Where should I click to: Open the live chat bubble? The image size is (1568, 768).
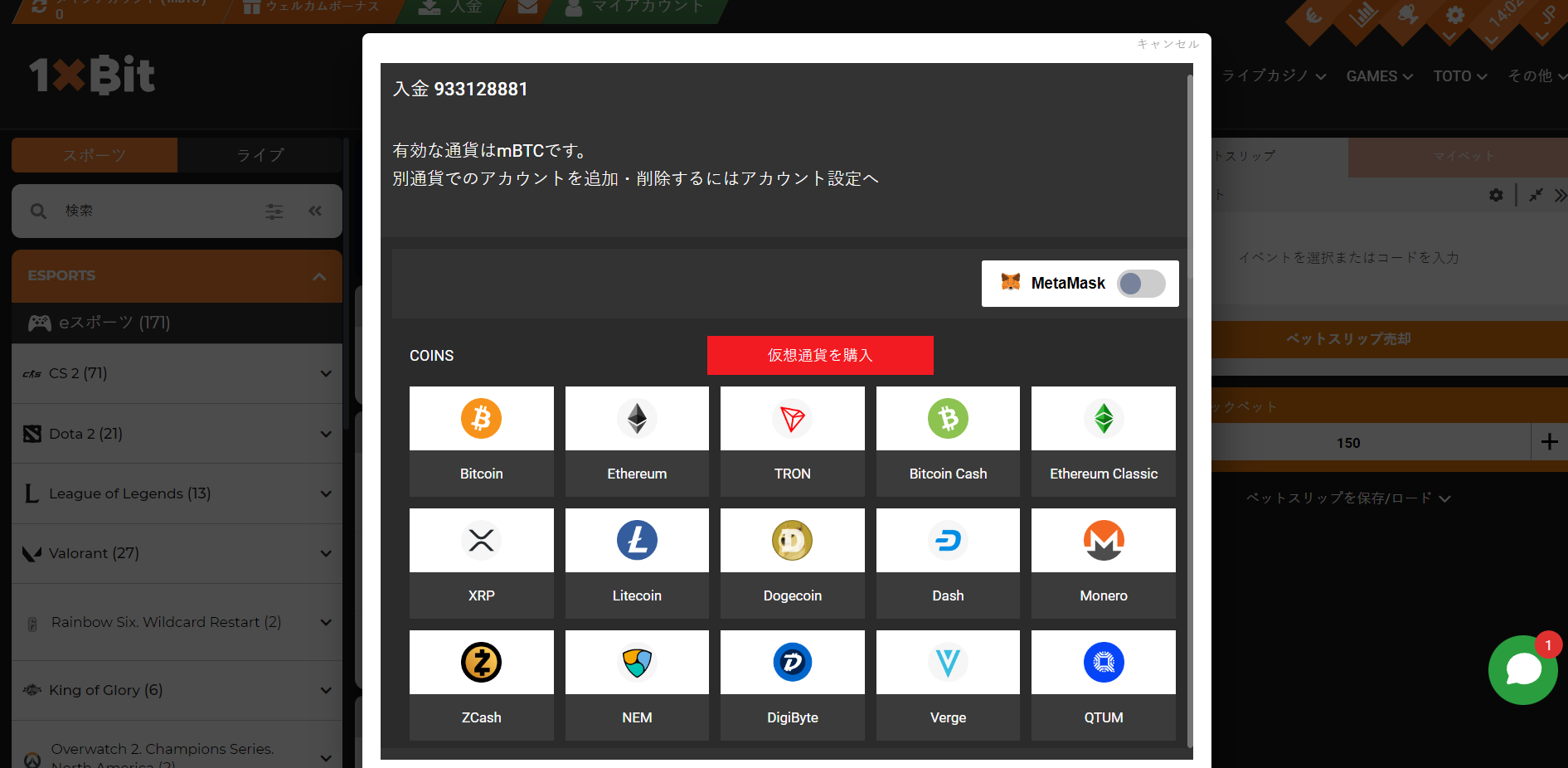coord(1522,670)
